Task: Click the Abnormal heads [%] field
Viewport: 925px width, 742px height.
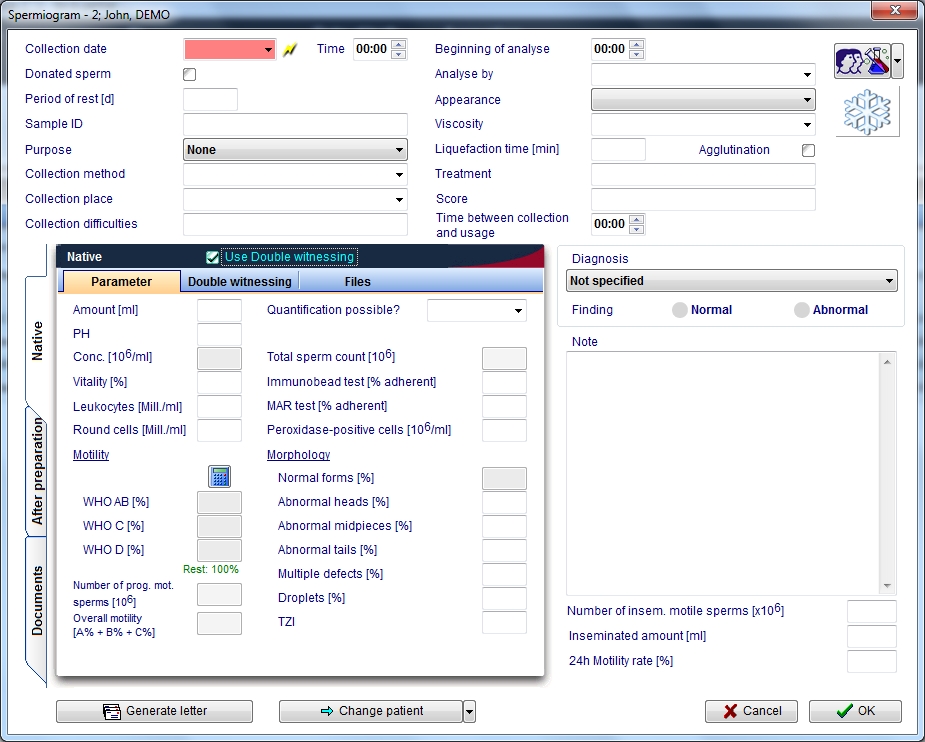Action: pos(504,503)
